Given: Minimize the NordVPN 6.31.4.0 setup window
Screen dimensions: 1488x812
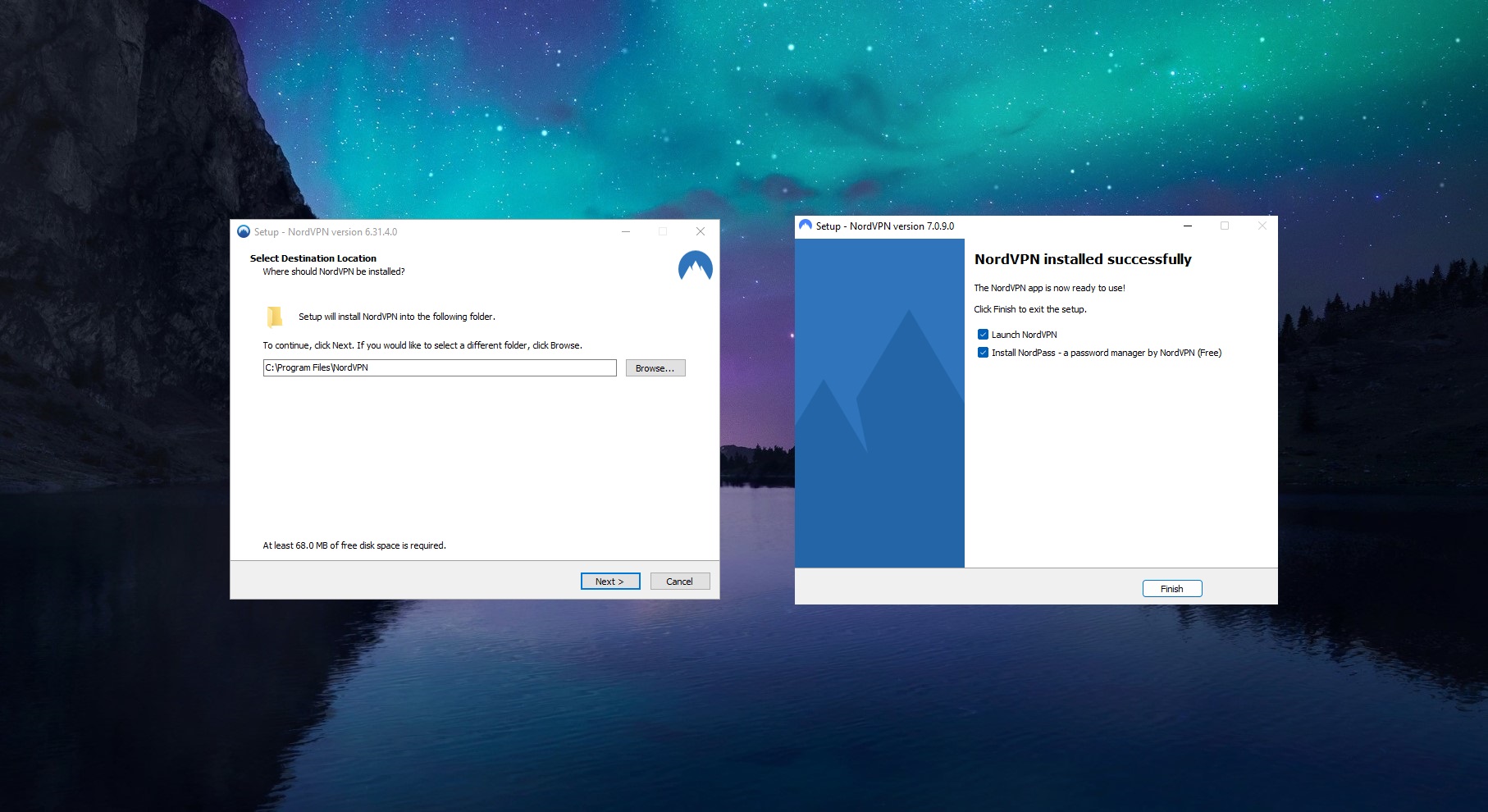Looking at the screenshot, I should pos(626,231).
